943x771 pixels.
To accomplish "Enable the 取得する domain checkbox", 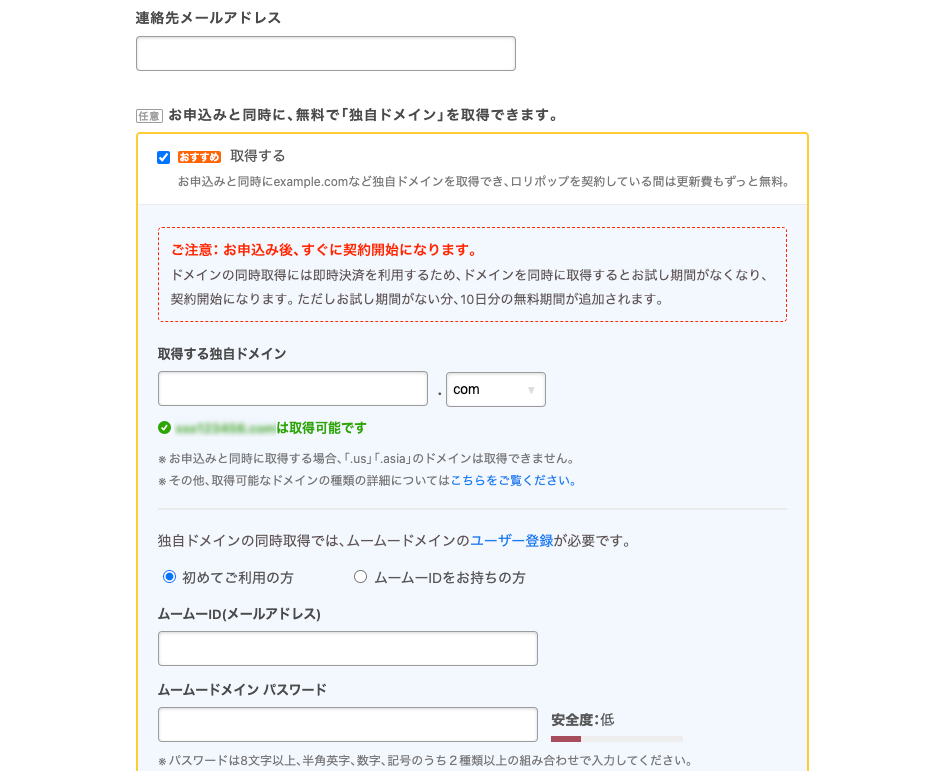I will click(164, 157).
